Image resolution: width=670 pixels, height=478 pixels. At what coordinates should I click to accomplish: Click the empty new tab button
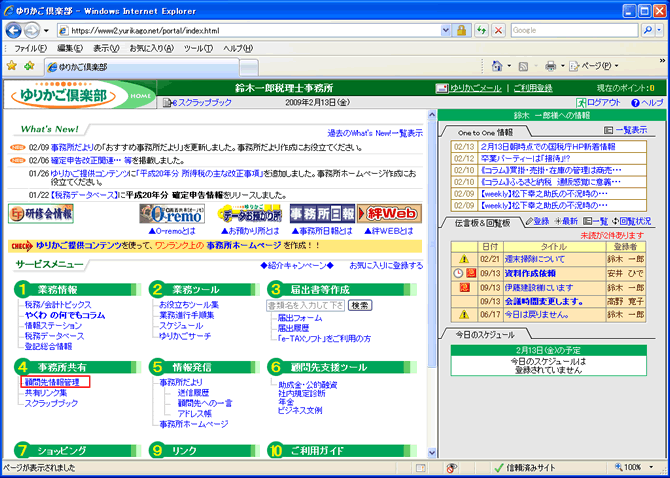pyautogui.click(x=249, y=67)
